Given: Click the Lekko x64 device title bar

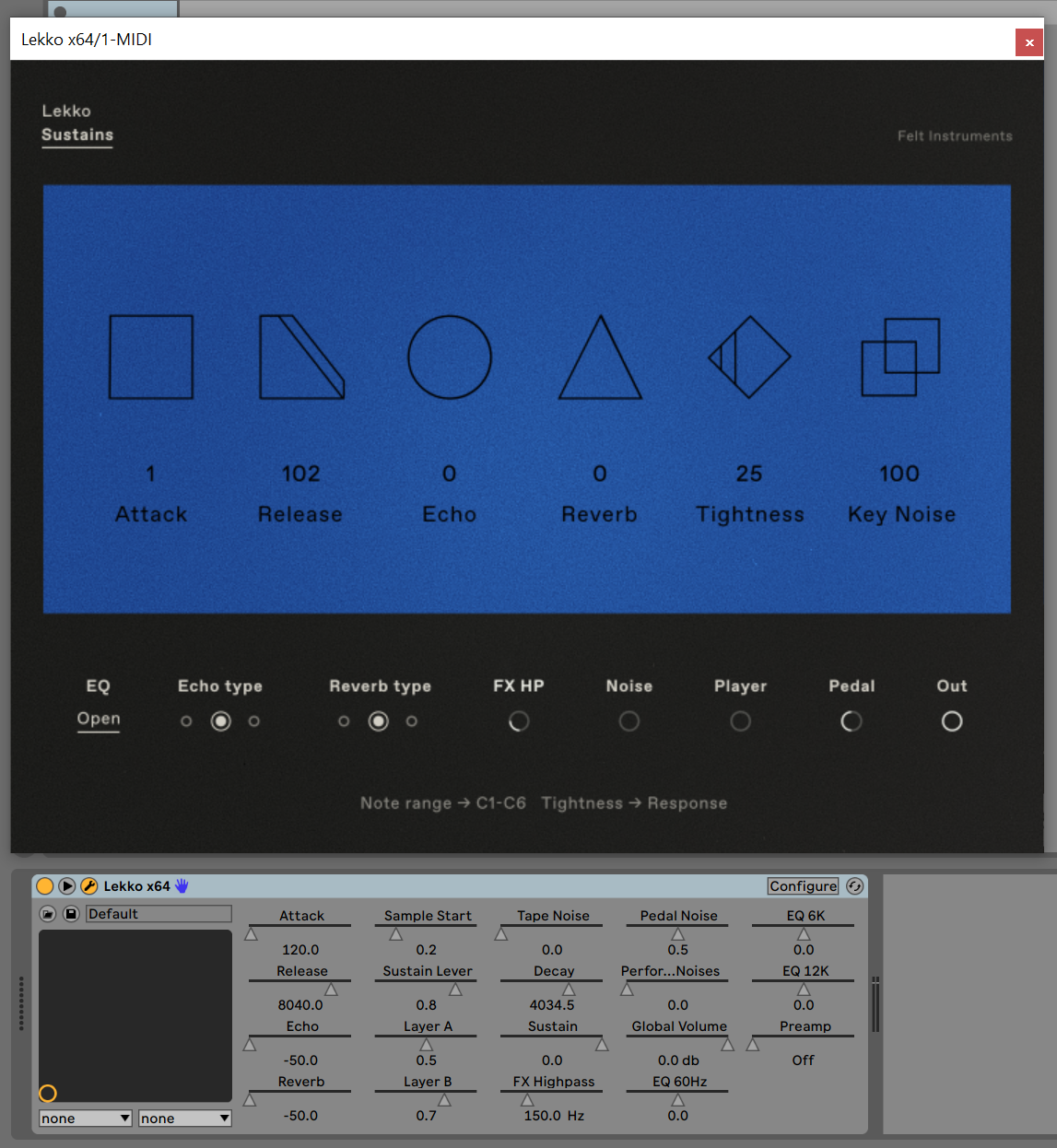Looking at the screenshot, I should [450, 886].
